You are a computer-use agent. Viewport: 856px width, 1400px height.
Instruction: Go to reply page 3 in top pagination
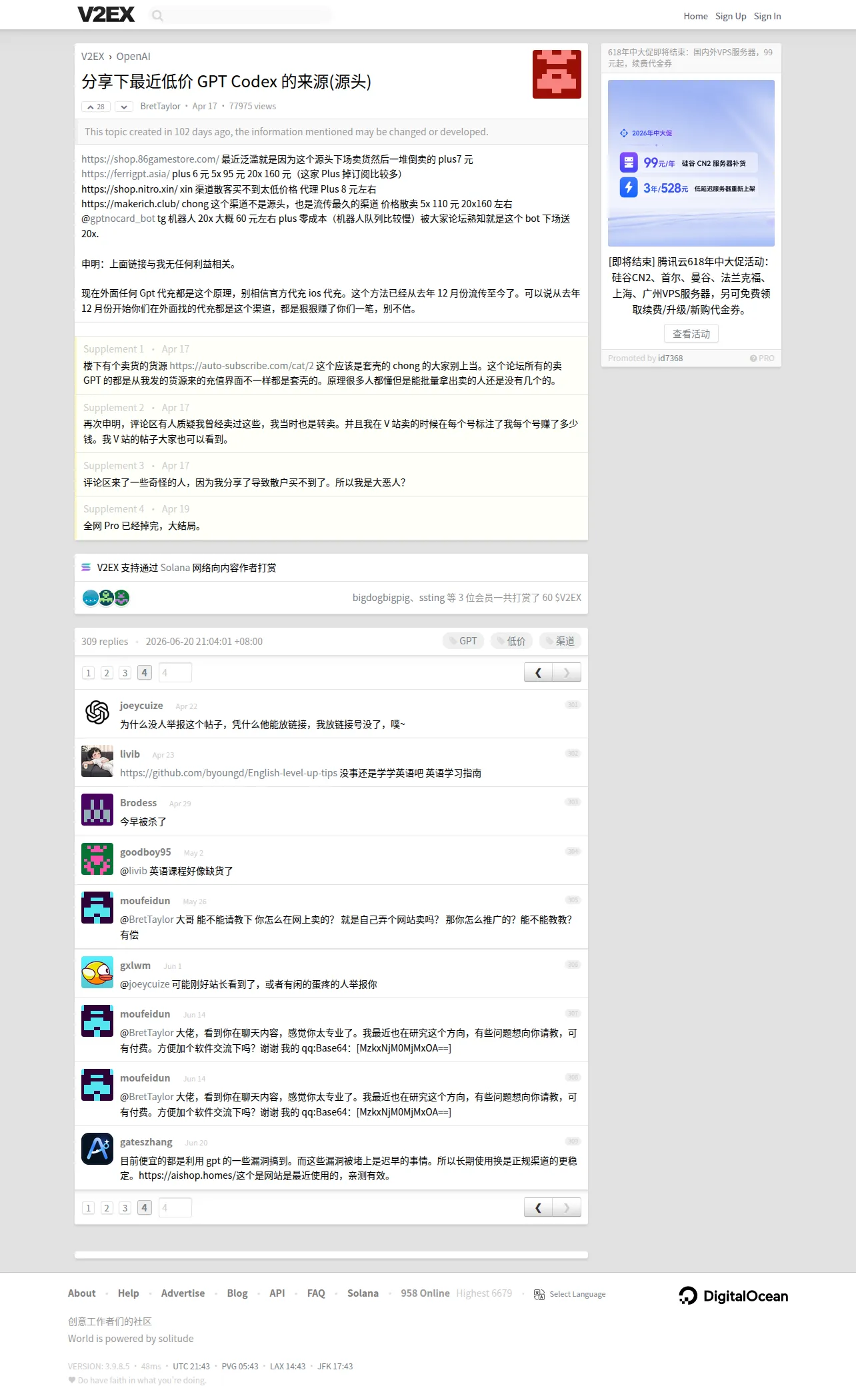(x=125, y=673)
